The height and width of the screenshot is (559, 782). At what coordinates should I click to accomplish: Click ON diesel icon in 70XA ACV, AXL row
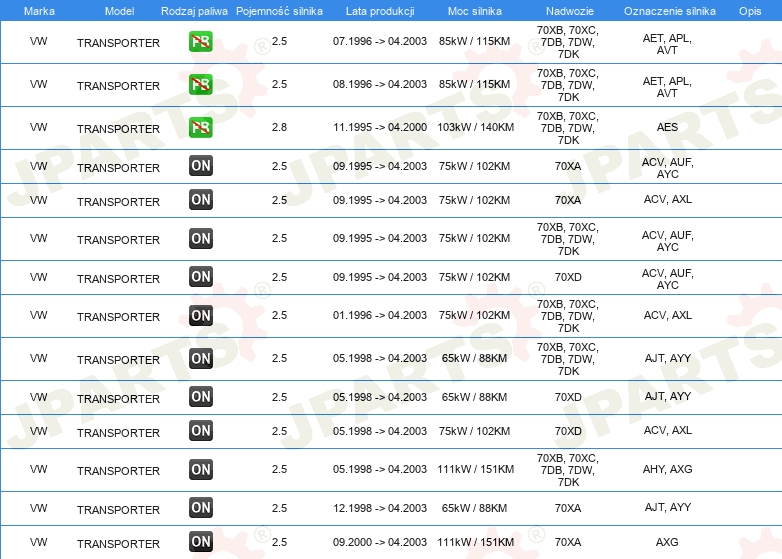click(x=200, y=199)
